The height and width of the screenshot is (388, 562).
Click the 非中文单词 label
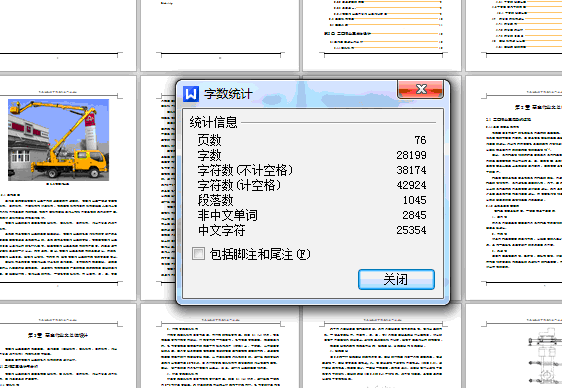point(228,215)
